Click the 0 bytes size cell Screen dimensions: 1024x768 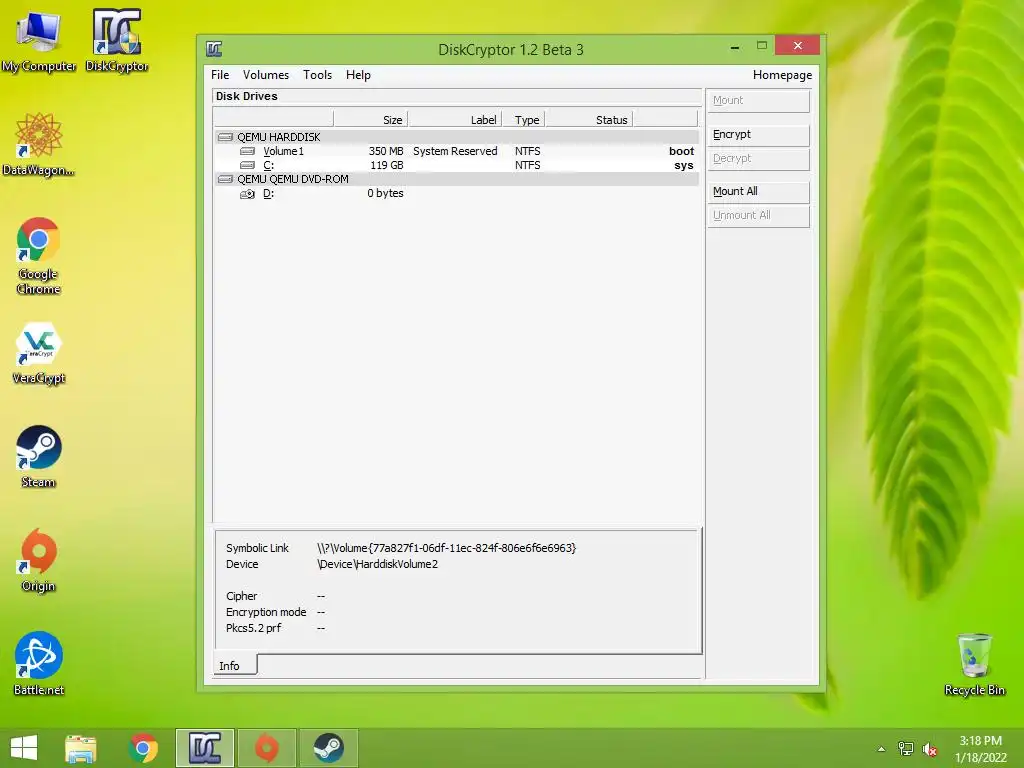385,193
